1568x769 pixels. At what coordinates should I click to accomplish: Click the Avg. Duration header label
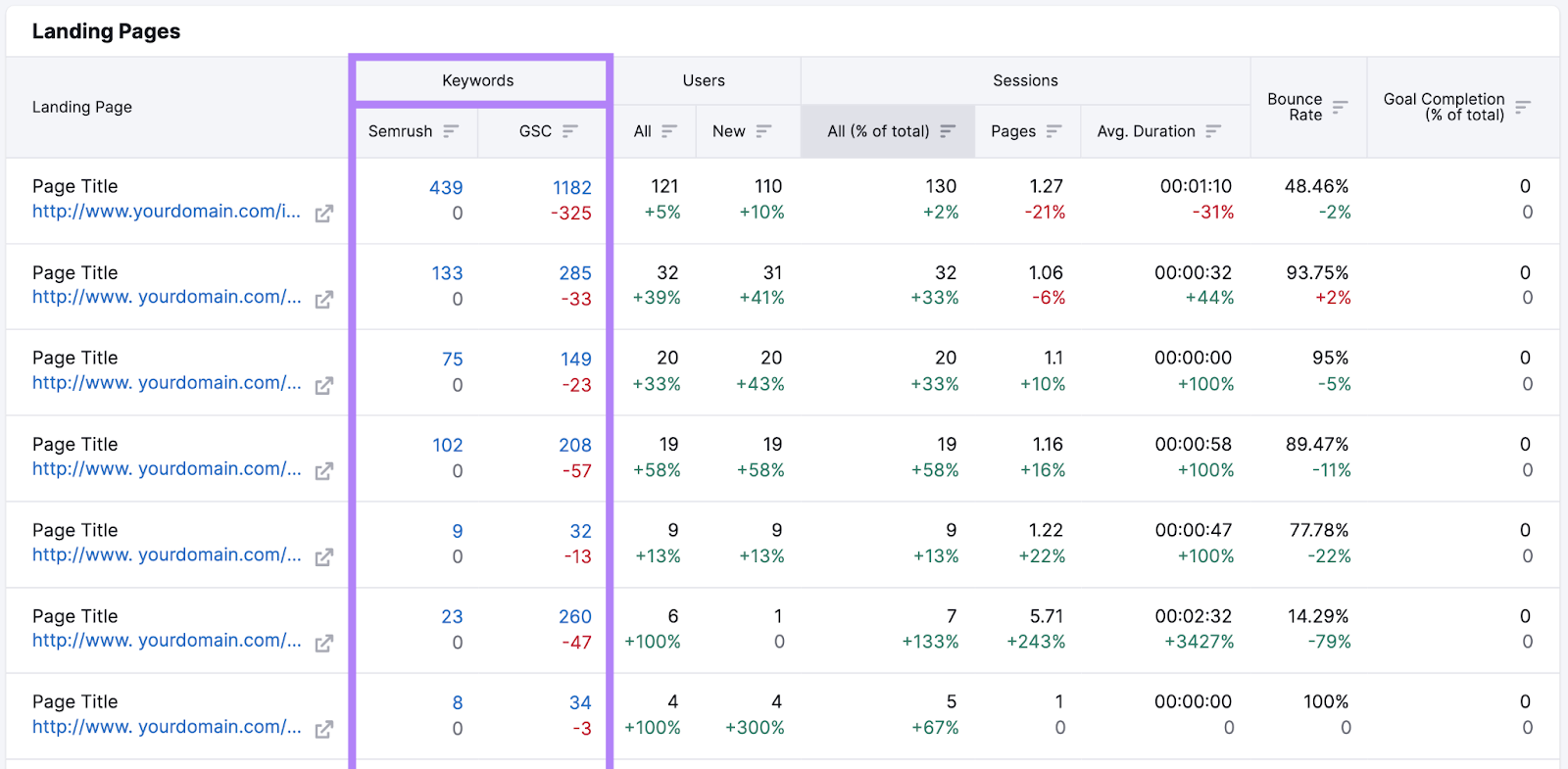tap(1146, 131)
